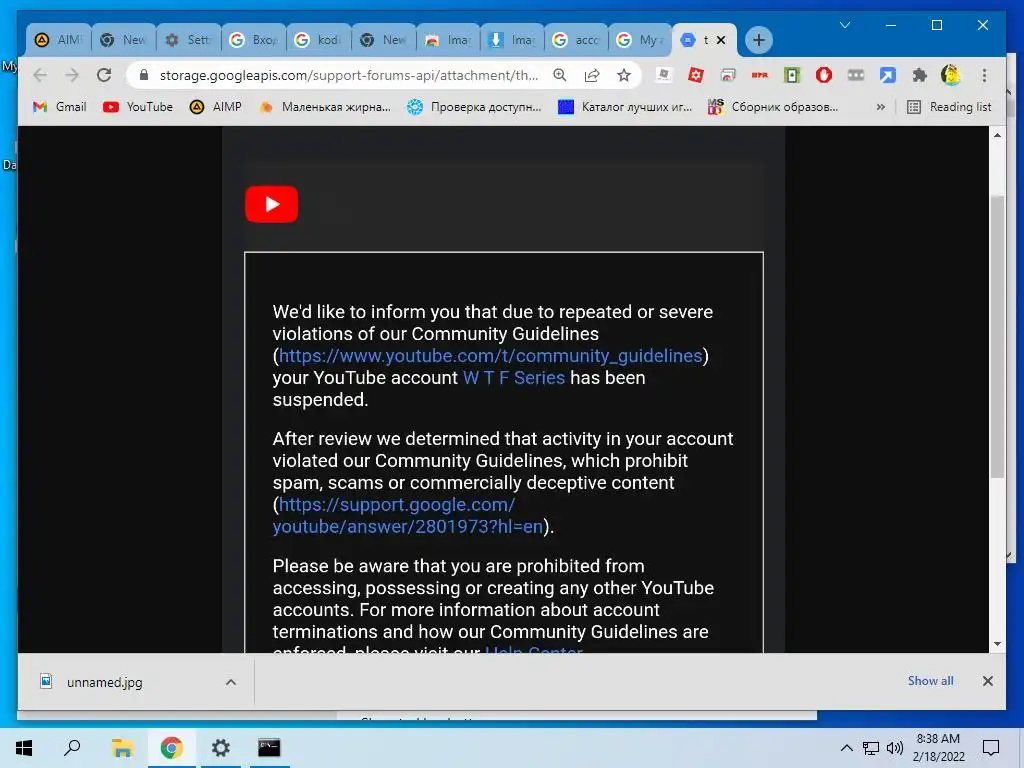This screenshot has width=1024, height=768.
Task: Click the page vertical scrollbar thumb
Action: pos(997,336)
